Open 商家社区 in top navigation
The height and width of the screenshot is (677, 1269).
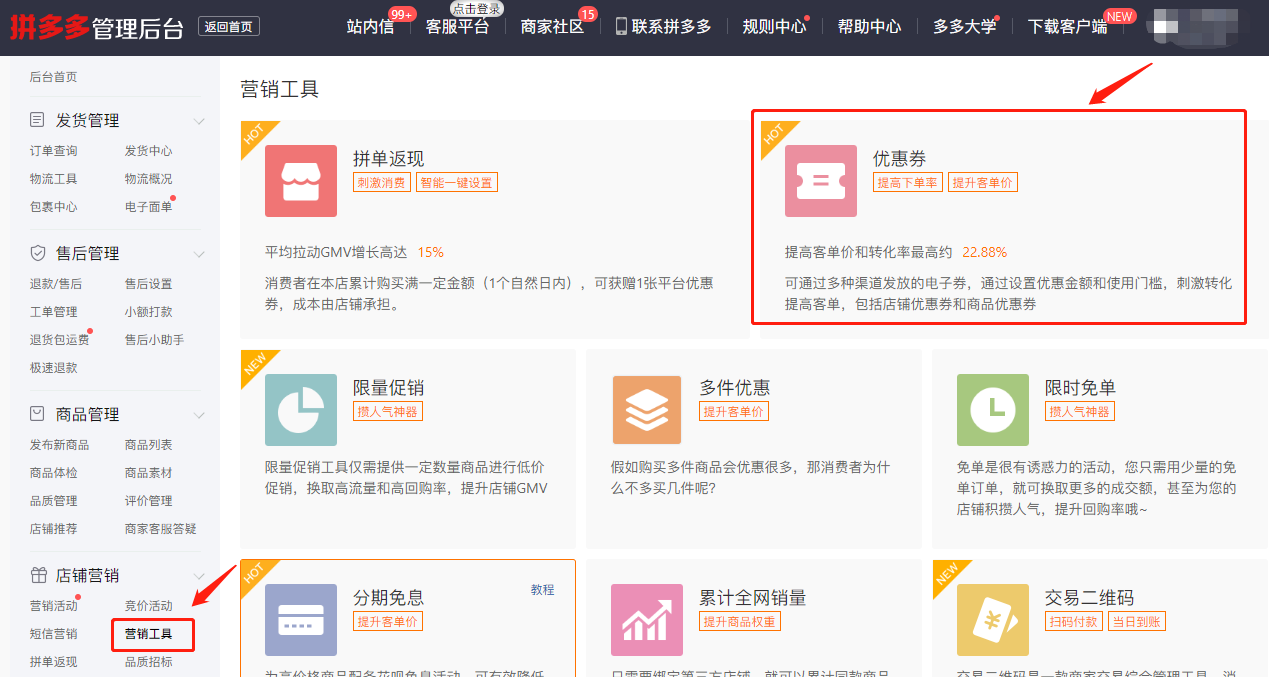point(552,27)
